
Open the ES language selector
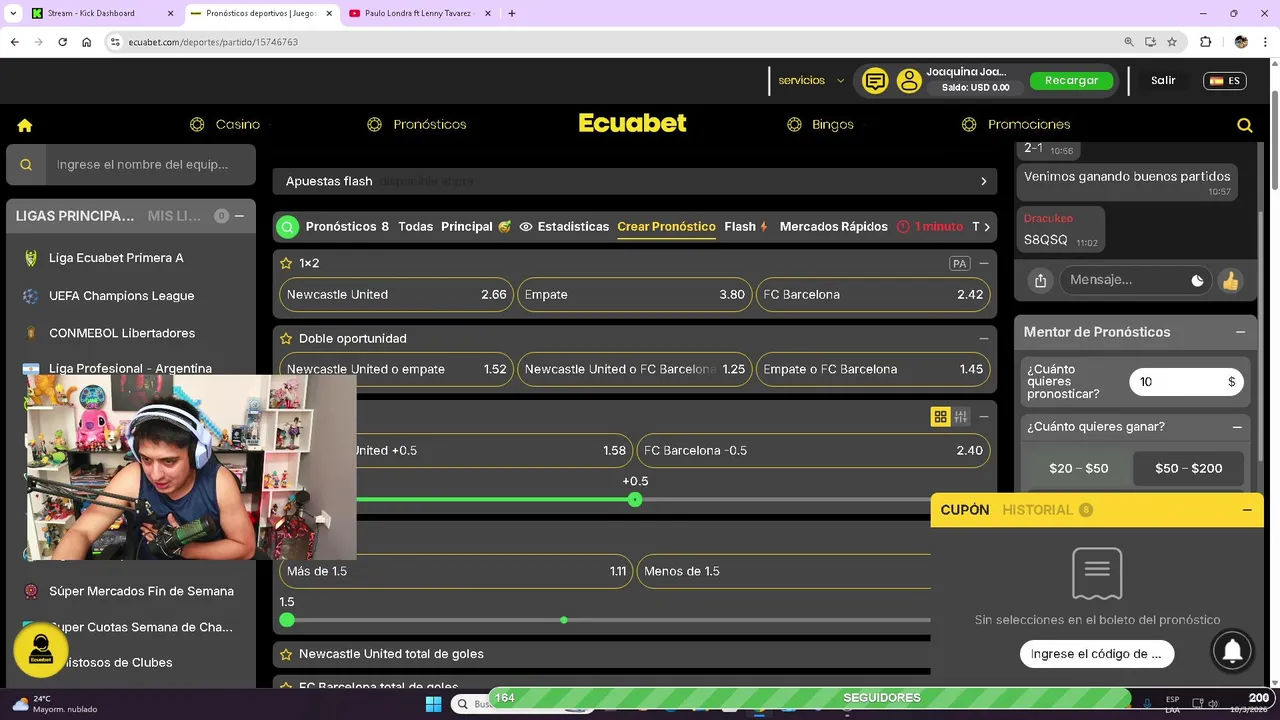(x=1225, y=81)
